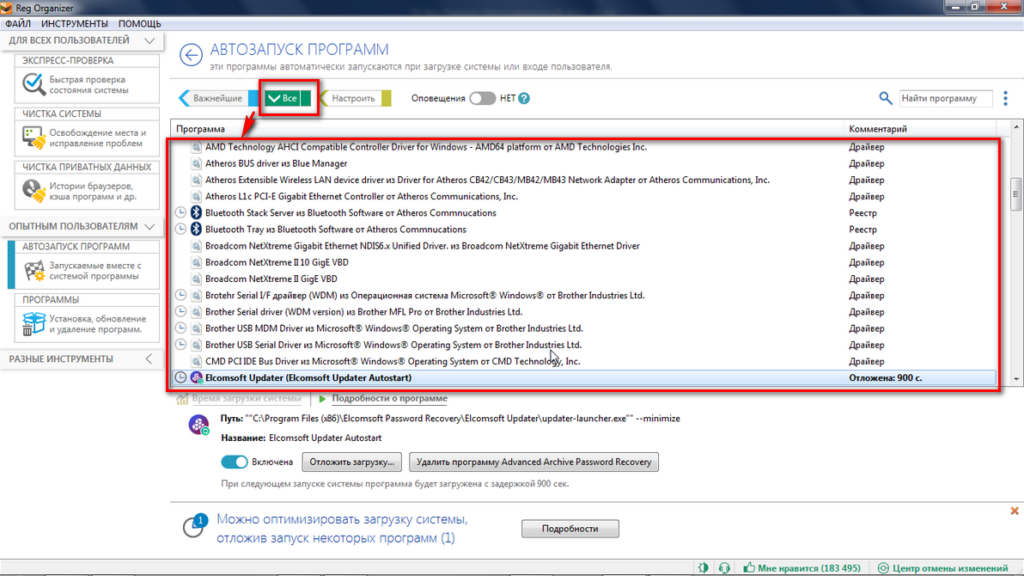Click the search magnifier icon
Viewport: 1024px width, 576px height.
[885, 98]
